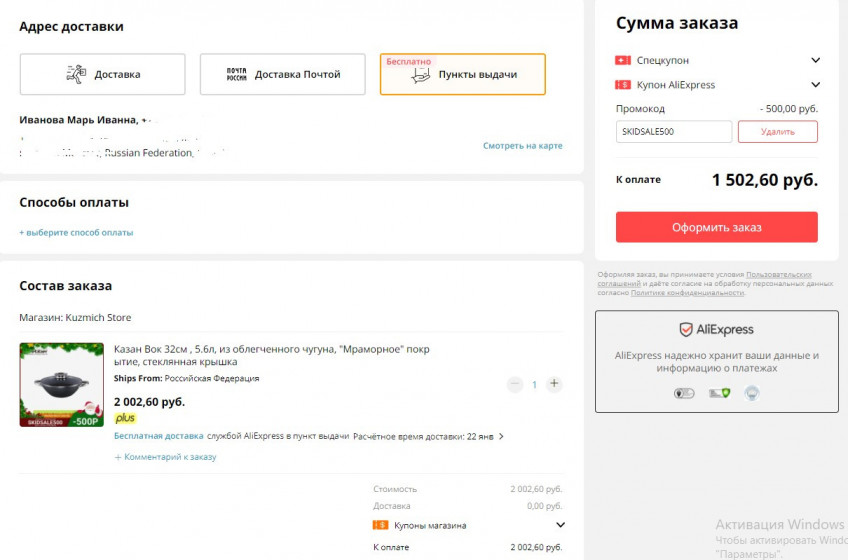Click the yellow plus badge

tap(125, 418)
